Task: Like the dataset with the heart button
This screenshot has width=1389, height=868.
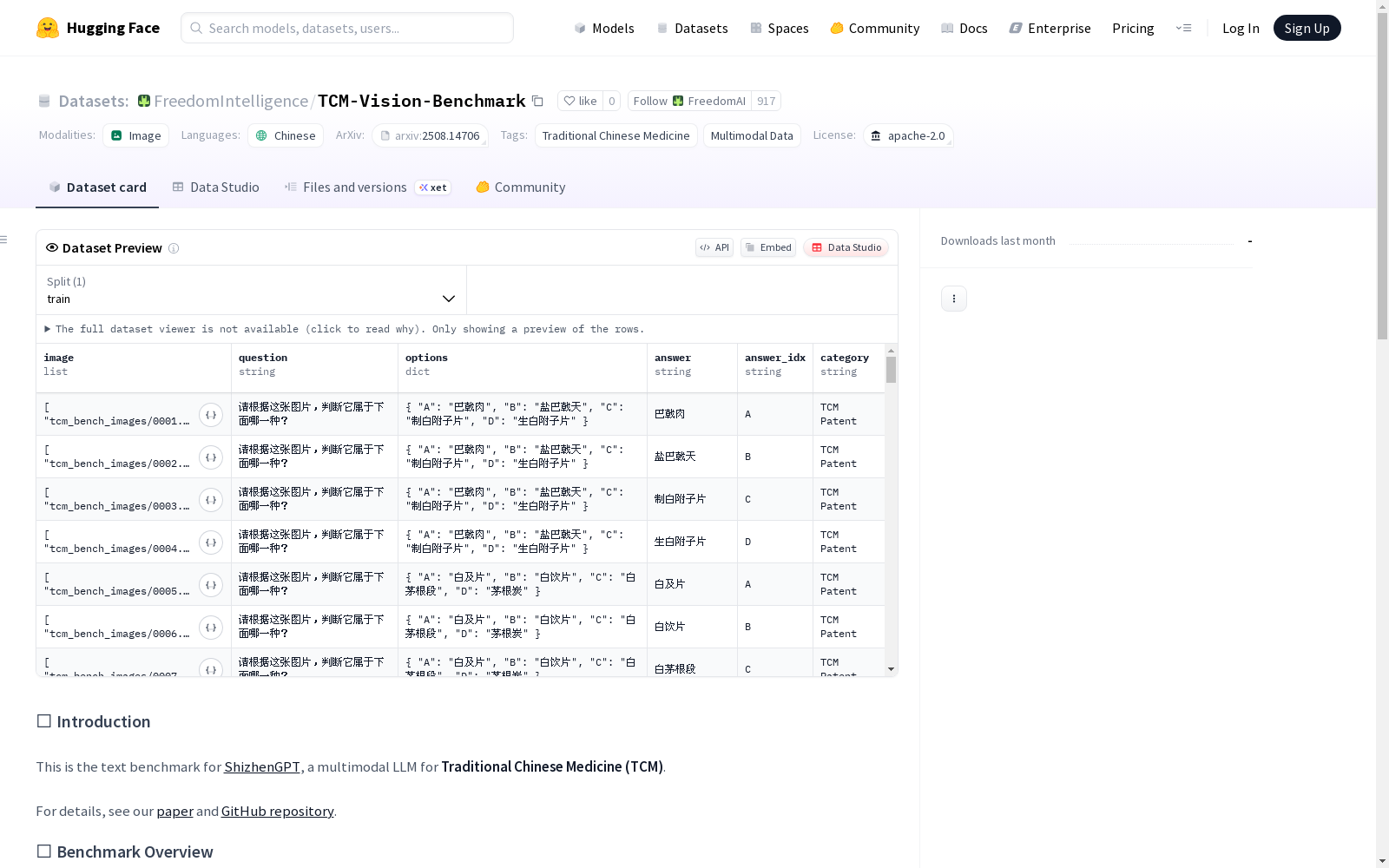Action: click(580, 101)
